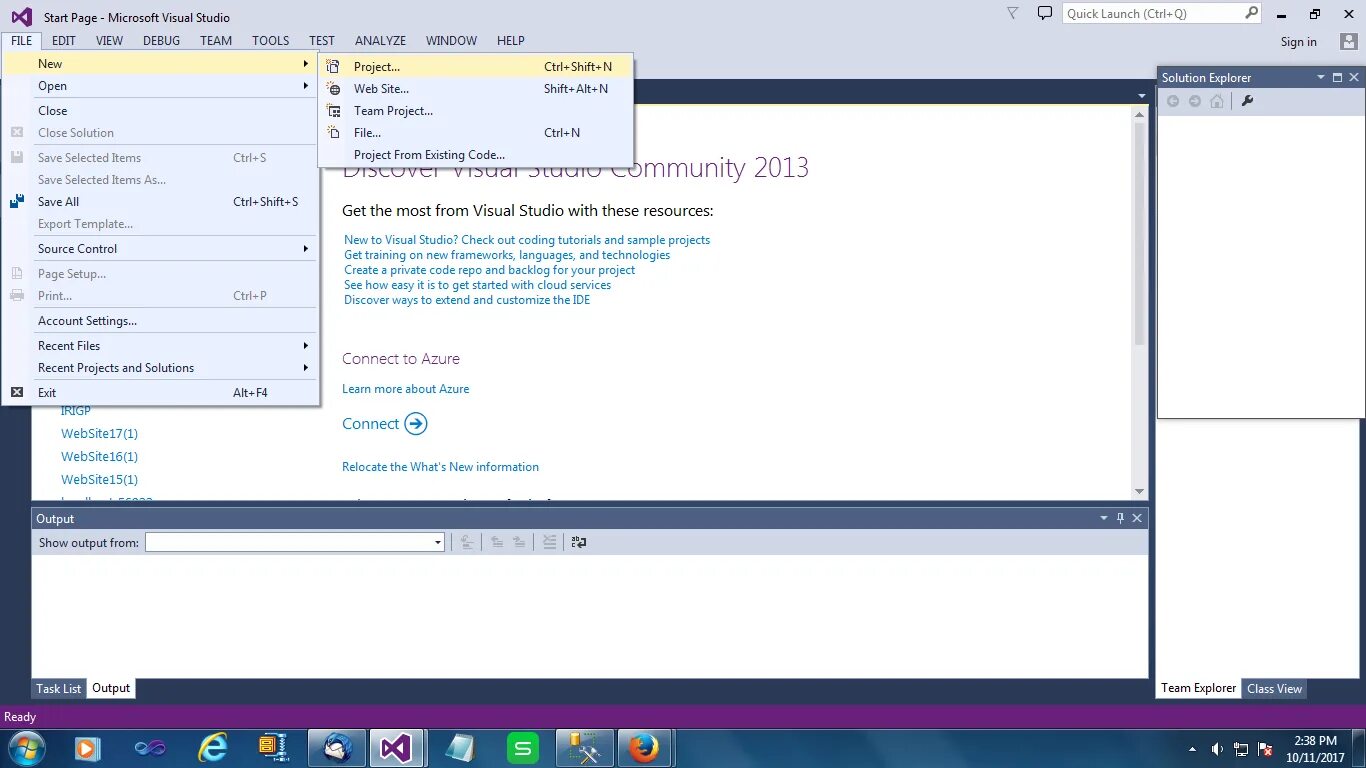Open 'Get training on new frameworks' link

(x=507, y=255)
